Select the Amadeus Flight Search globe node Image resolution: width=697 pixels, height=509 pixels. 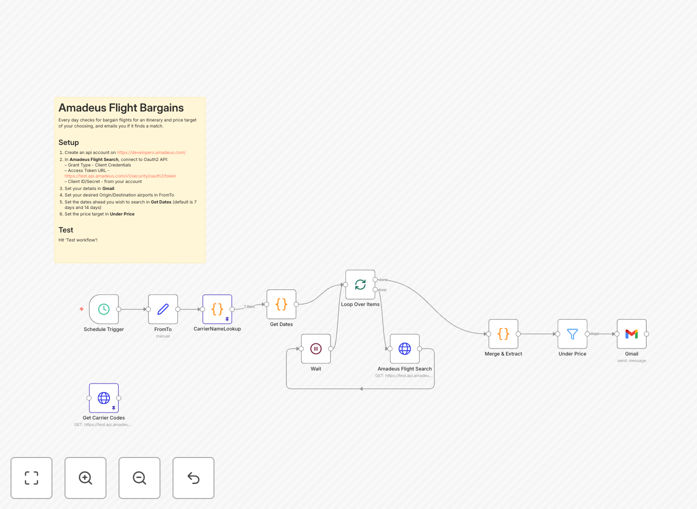(405, 349)
